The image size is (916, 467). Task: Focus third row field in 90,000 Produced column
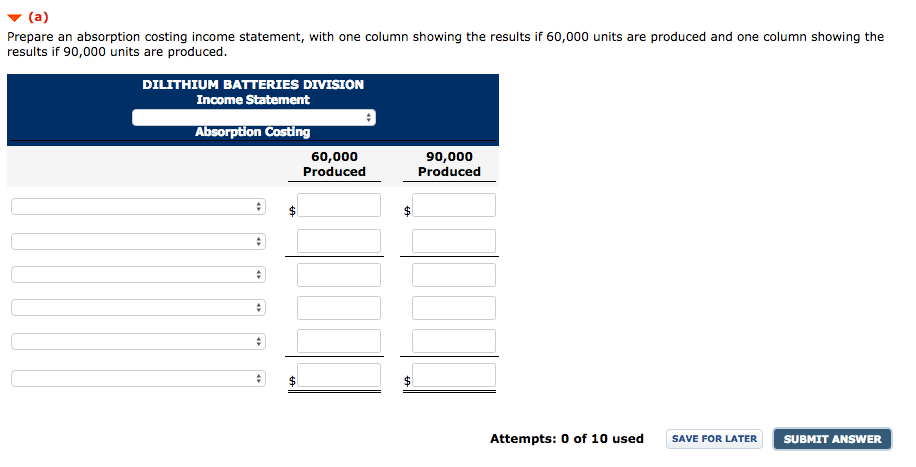click(x=454, y=275)
